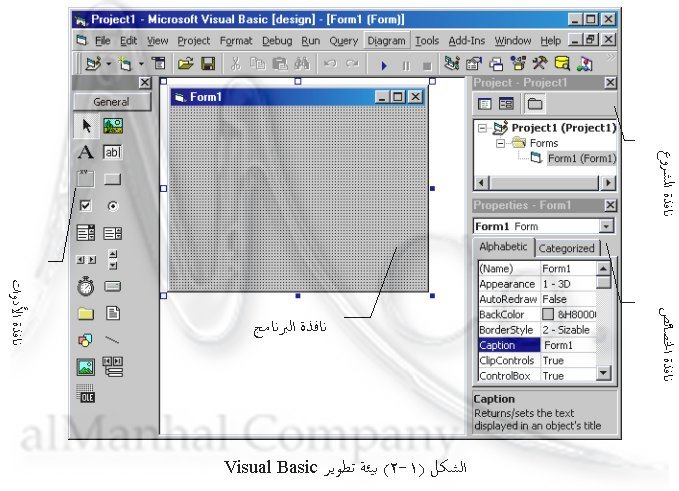Screen dimensions: 679x491
Task: Click scroll-down arrow of properties list
Action: tap(604, 372)
